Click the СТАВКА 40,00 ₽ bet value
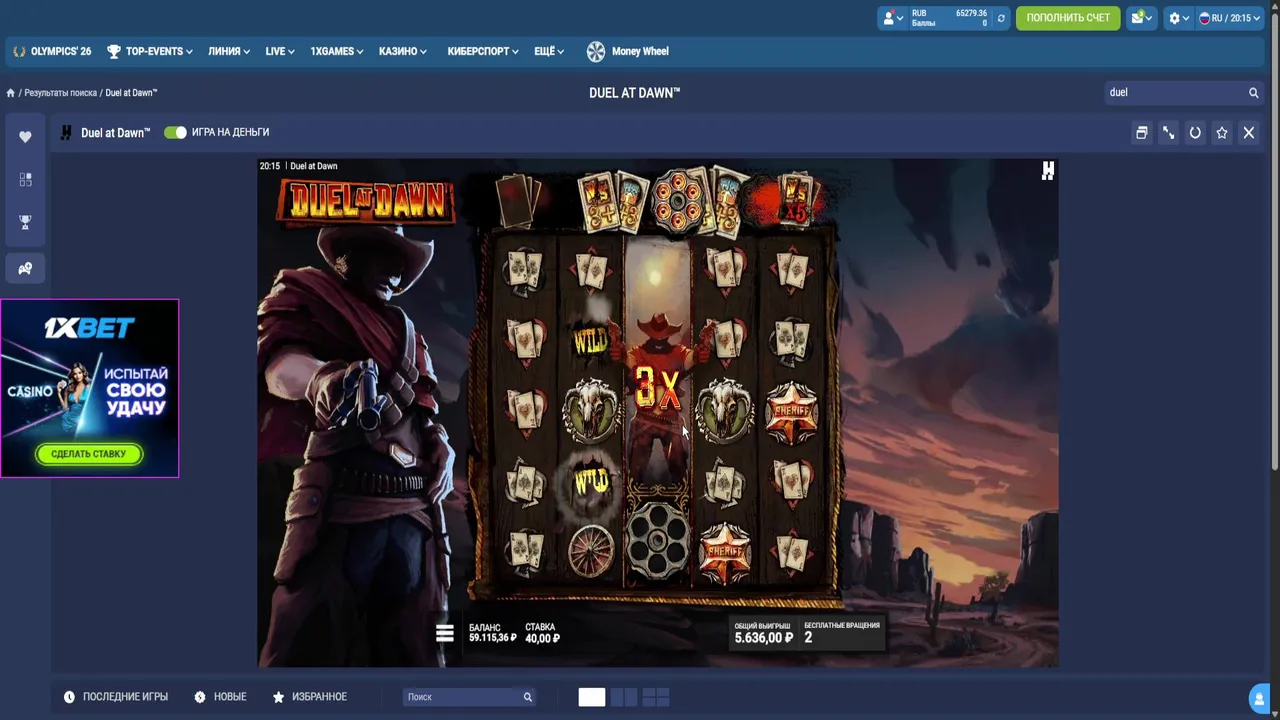 542,633
